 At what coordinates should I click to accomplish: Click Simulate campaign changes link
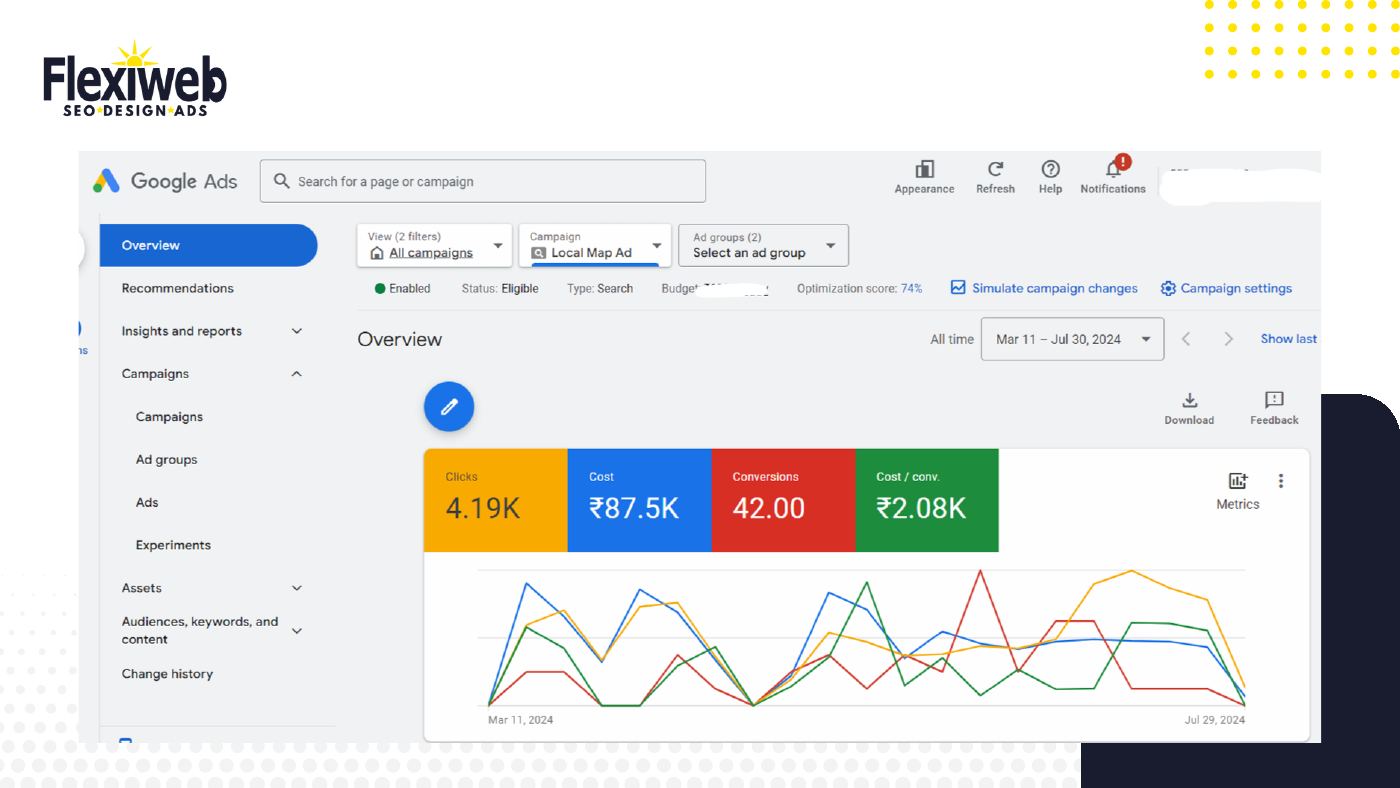tap(1044, 288)
